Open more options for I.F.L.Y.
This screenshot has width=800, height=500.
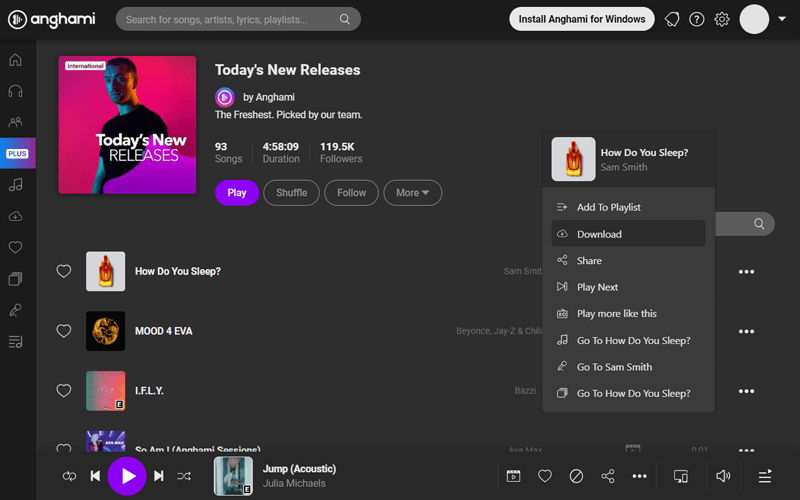pyautogui.click(x=746, y=391)
